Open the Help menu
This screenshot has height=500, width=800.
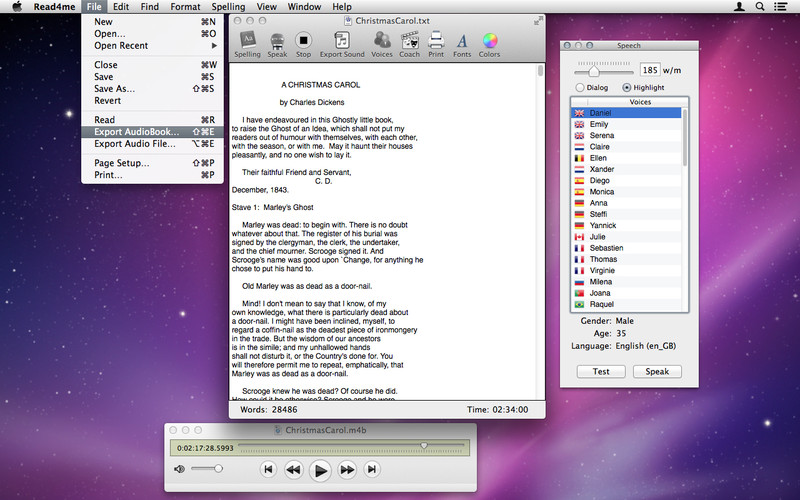[x=342, y=7]
